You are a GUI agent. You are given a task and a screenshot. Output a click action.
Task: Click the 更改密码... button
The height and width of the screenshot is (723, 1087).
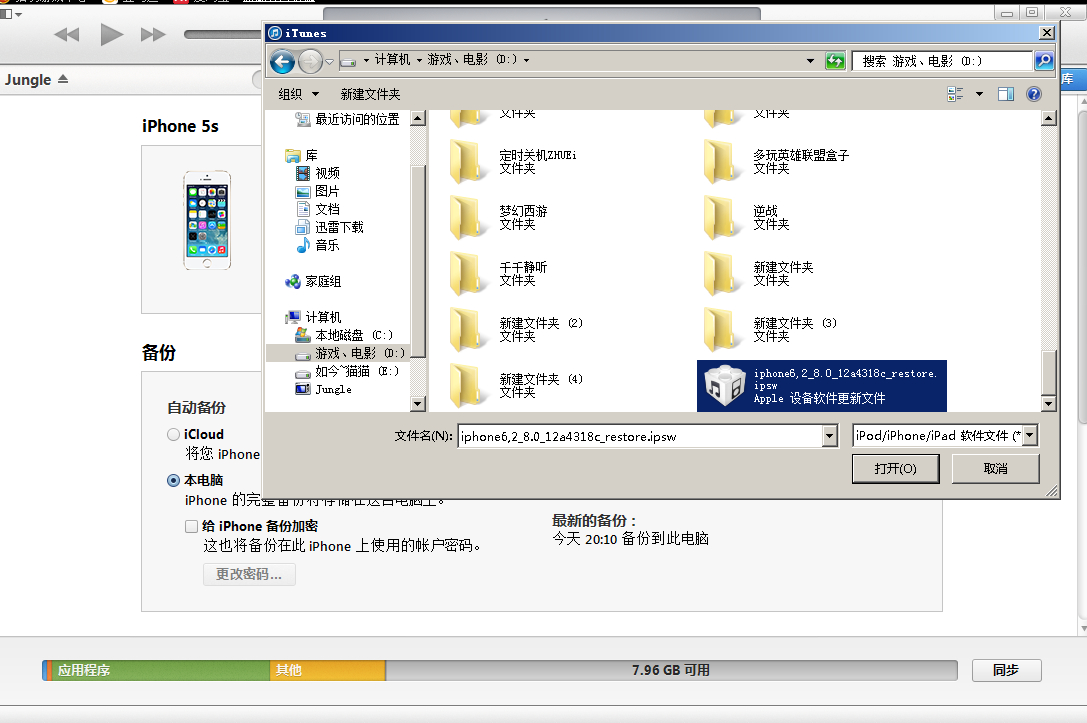(249, 574)
